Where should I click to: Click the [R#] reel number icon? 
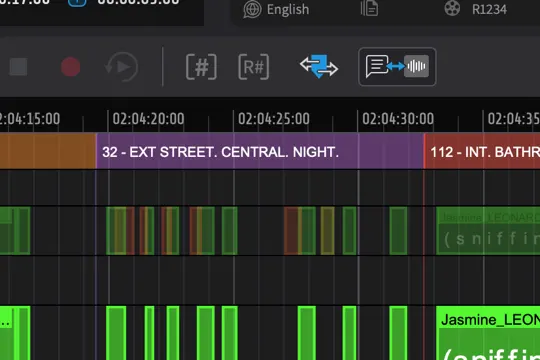[x=253, y=67]
